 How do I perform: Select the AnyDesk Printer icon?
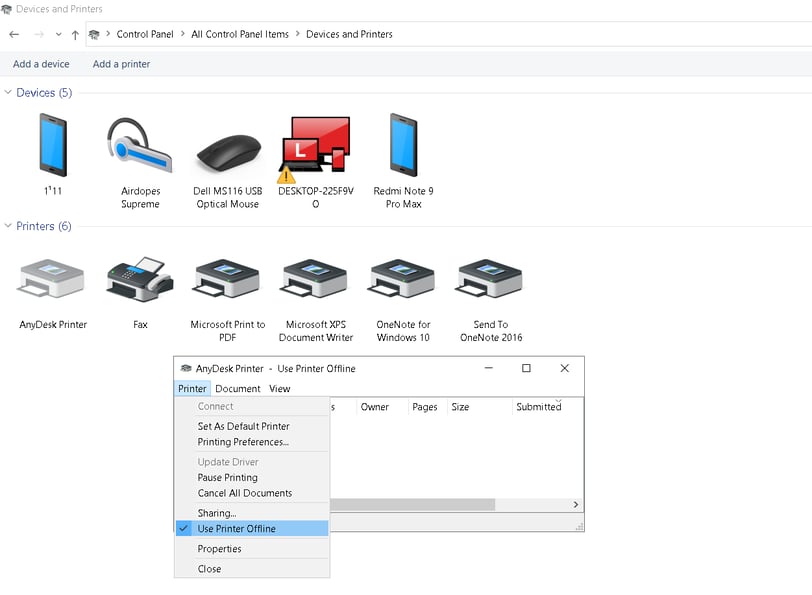52,278
